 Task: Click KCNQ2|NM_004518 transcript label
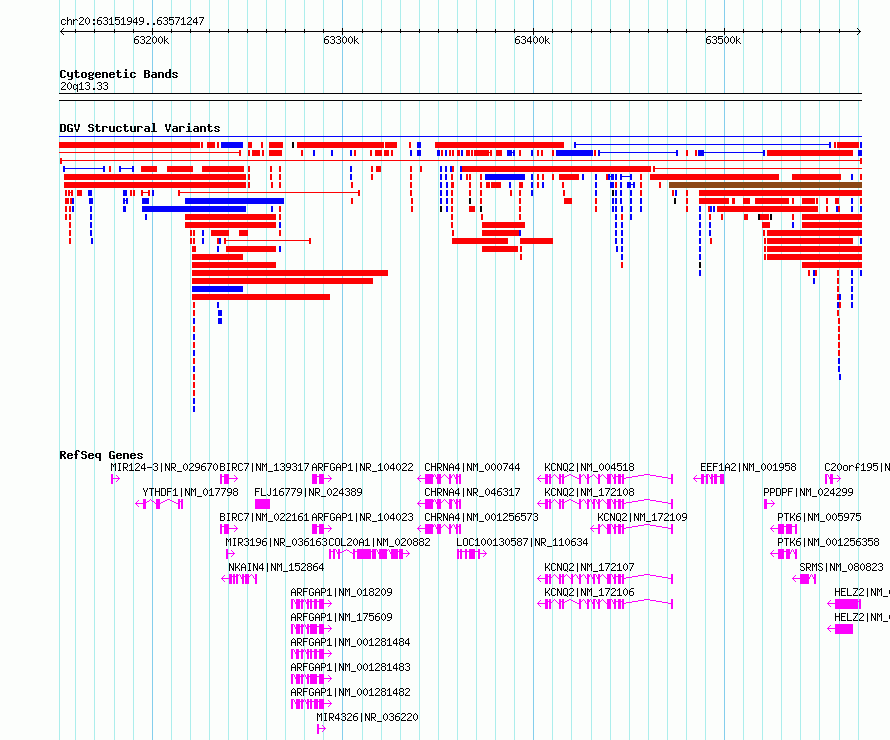tap(589, 467)
